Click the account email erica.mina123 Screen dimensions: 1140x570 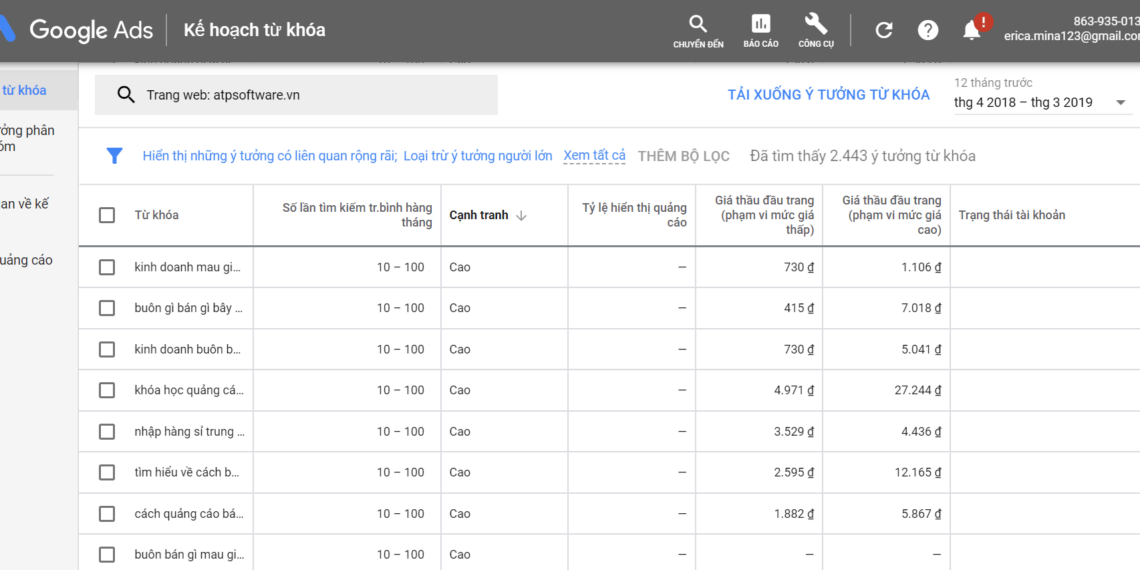[1072, 36]
